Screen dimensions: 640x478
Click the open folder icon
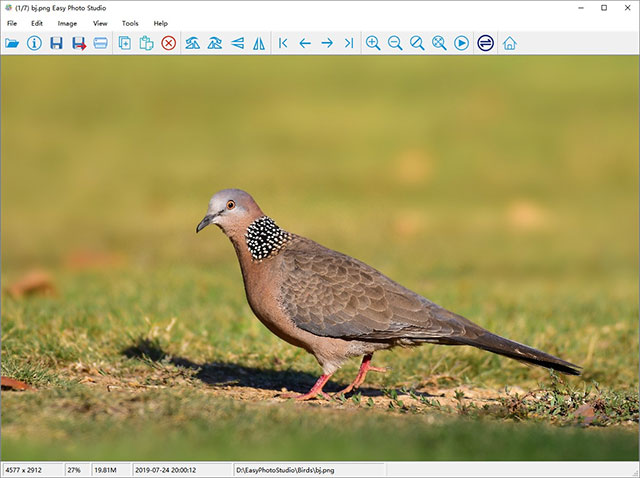(12, 43)
